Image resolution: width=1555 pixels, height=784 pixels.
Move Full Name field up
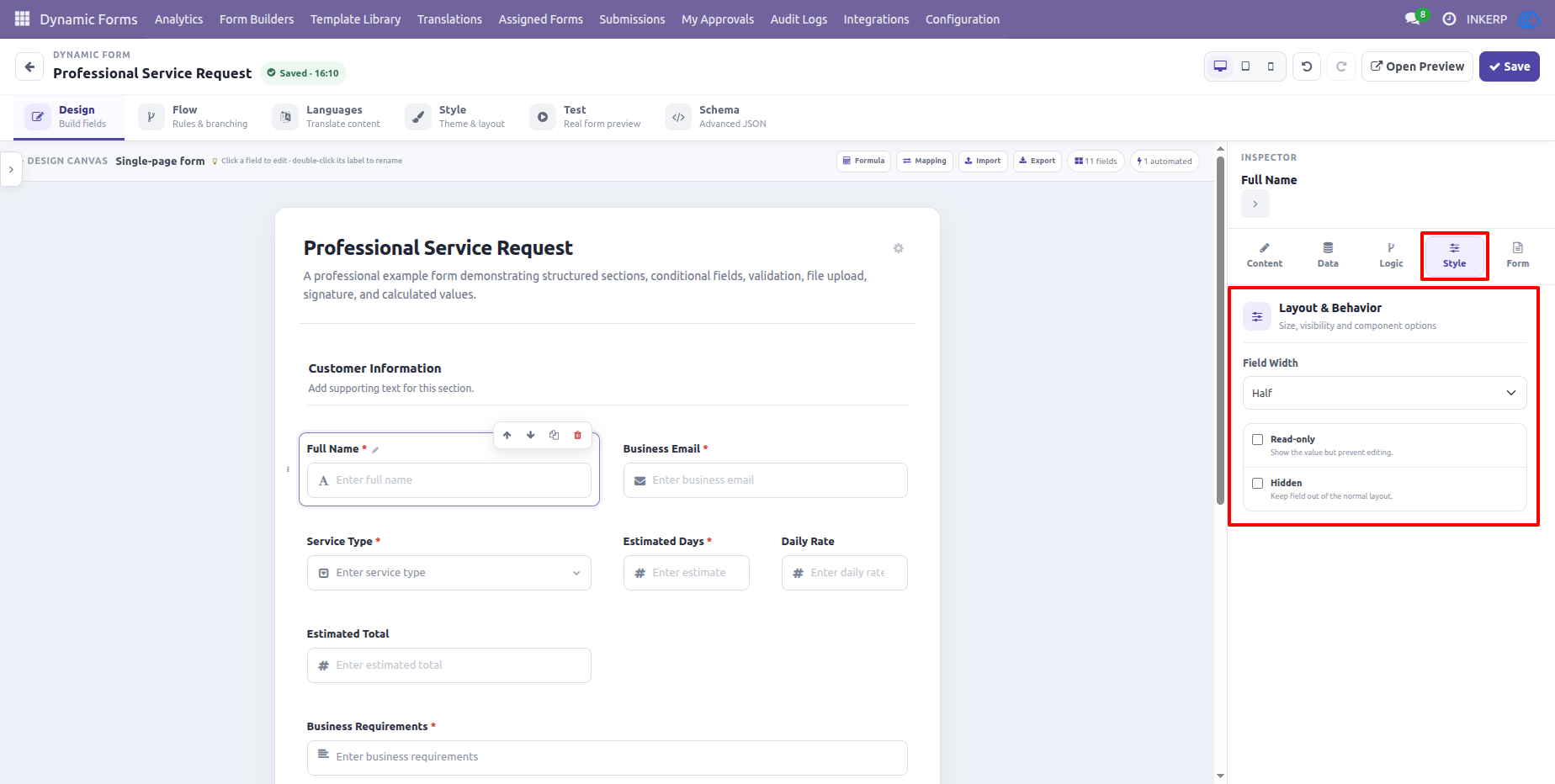tap(507, 435)
